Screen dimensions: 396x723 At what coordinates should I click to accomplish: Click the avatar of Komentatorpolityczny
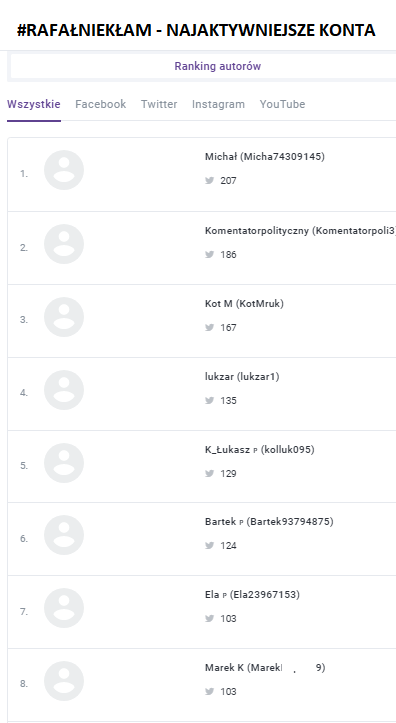[x=64, y=244]
